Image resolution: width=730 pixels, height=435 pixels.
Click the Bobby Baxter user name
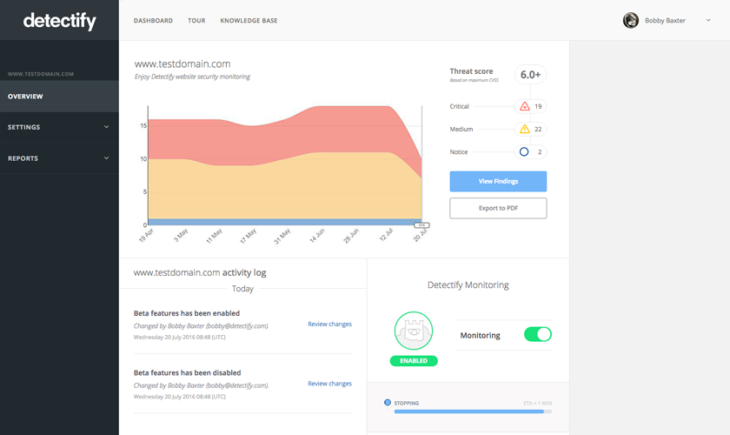tap(665, 20)
